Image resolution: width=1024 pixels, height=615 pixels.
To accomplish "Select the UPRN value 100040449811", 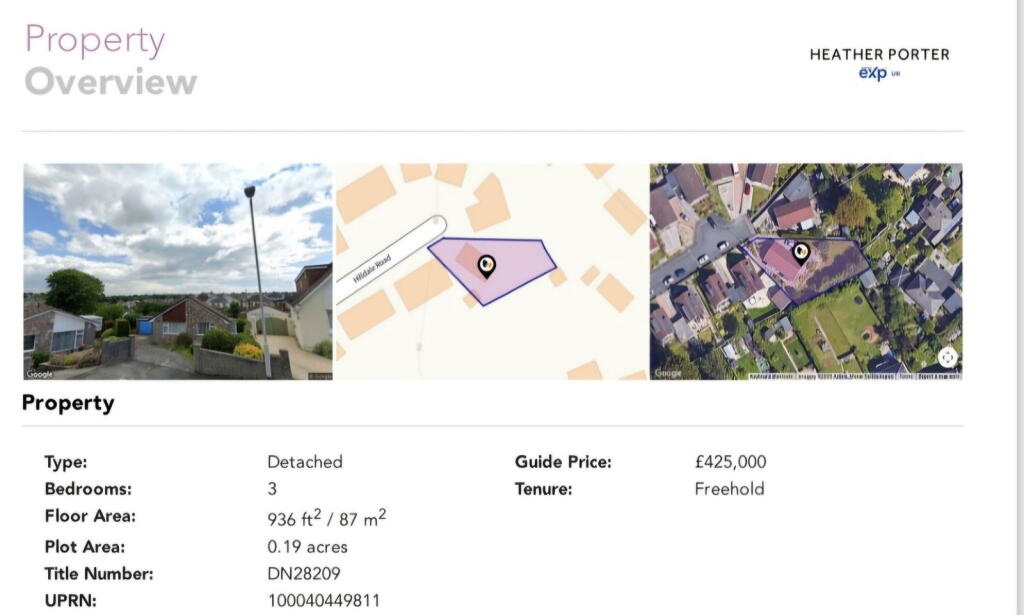I will click(x=324, y=601).
